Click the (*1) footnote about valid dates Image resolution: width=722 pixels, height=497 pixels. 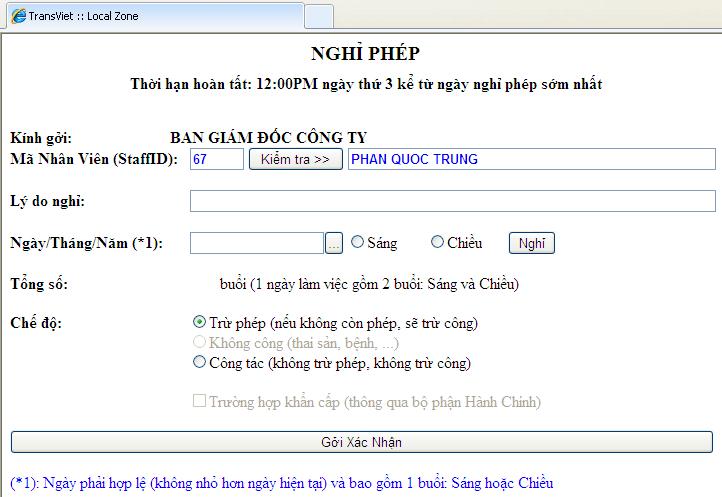click(282, 483)
